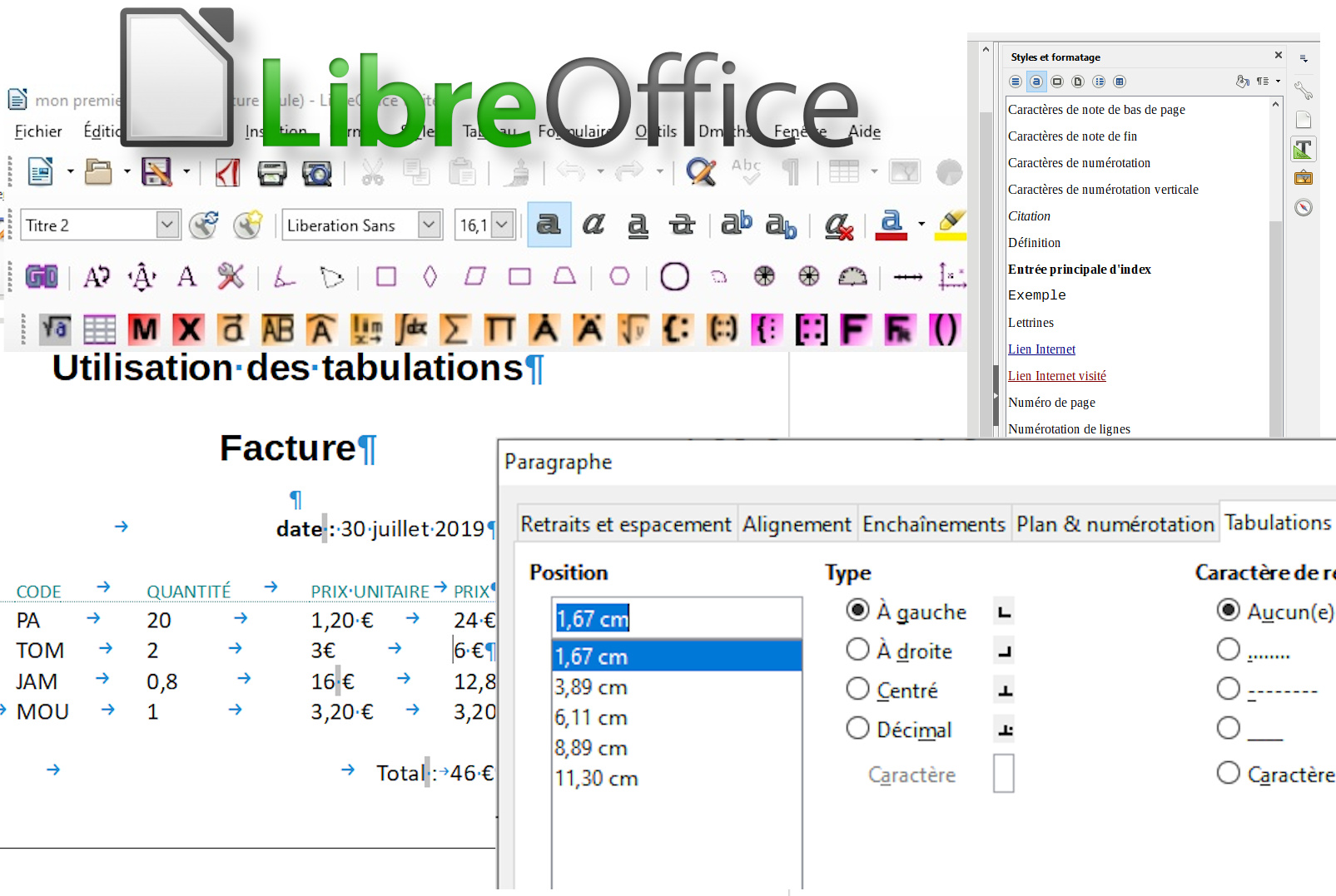The image size is (1336, 896).
Task: Show Paragraph Styles in Styles panel
Action: coord(1016,82)
